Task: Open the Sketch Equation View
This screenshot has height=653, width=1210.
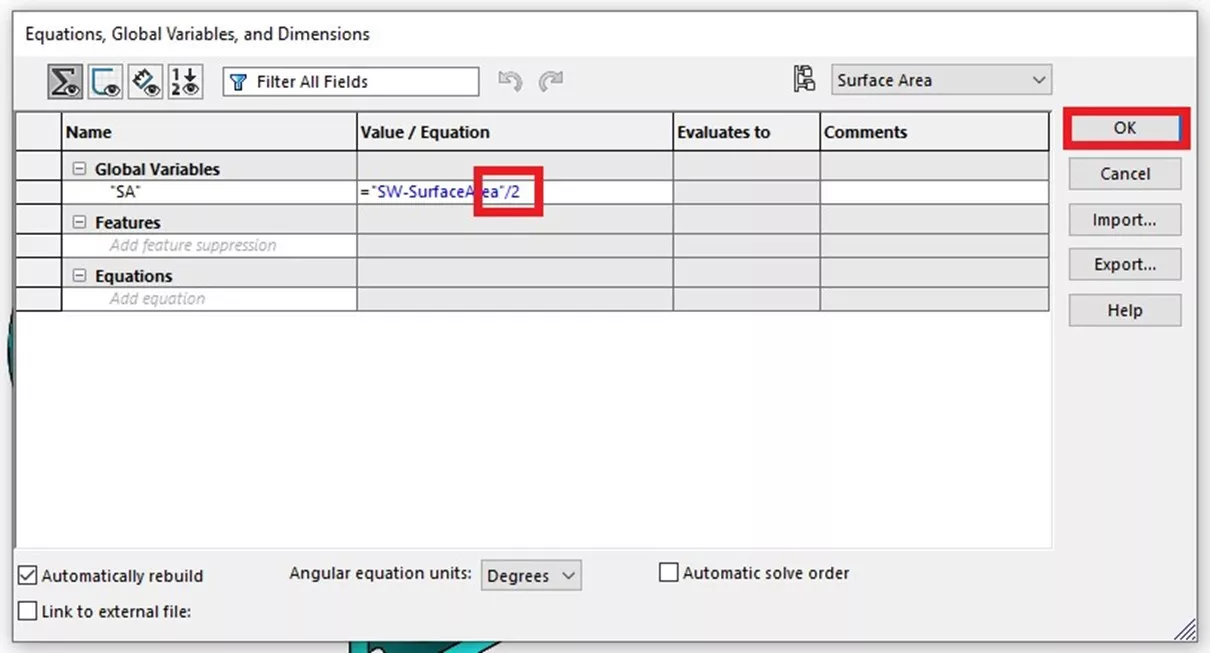Action: click(x=105, y=82)
